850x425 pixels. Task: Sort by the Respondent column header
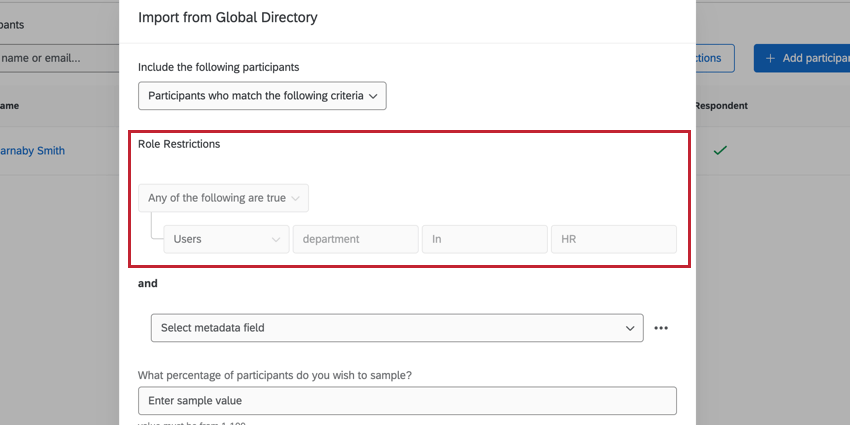click(721, 105)
